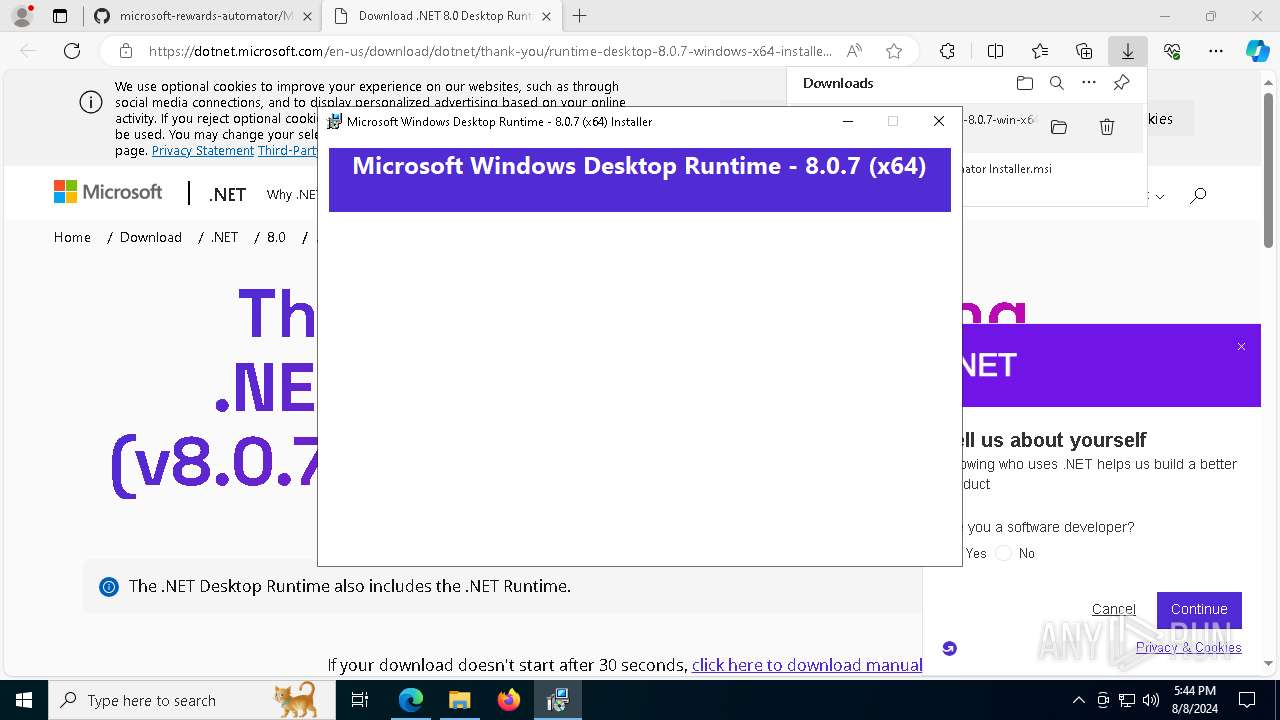Open the Privacy Statement link
This screenshot has width=1280, height=720.
tap(203, 151)
